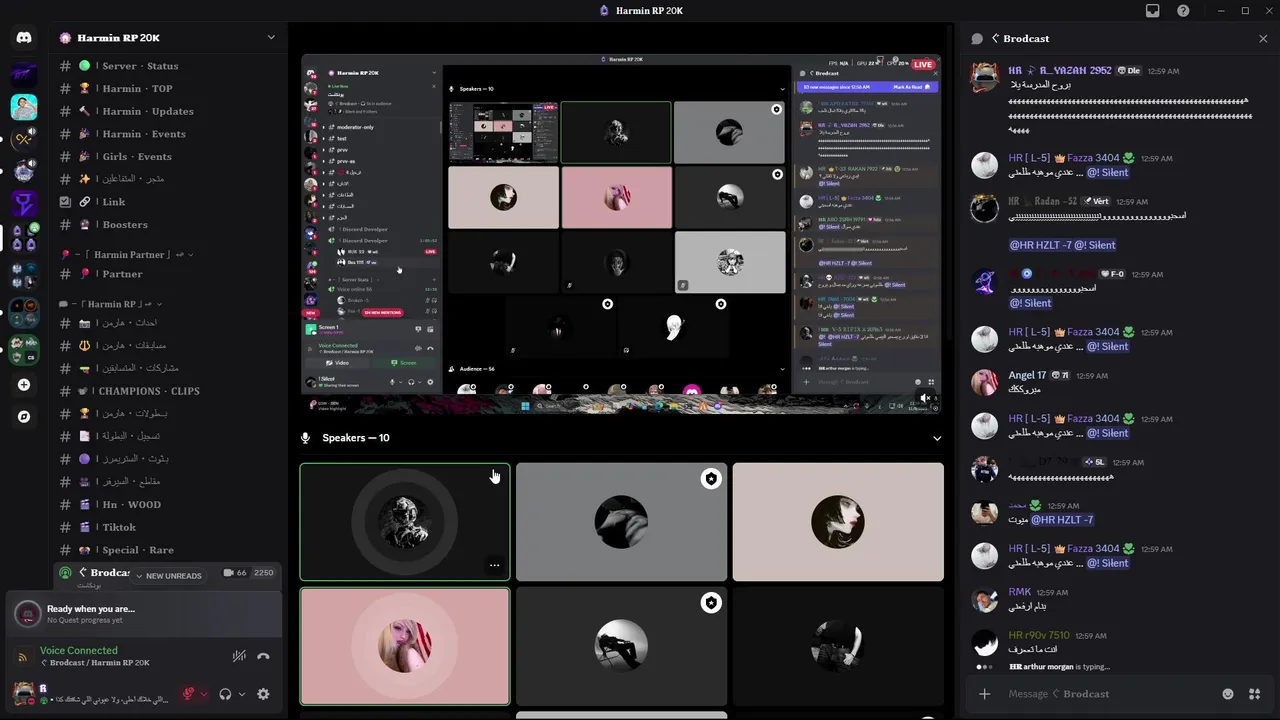This screenshot has height=720, width=1280.
Task: Open the Tiktok channel
Action: 166,527
